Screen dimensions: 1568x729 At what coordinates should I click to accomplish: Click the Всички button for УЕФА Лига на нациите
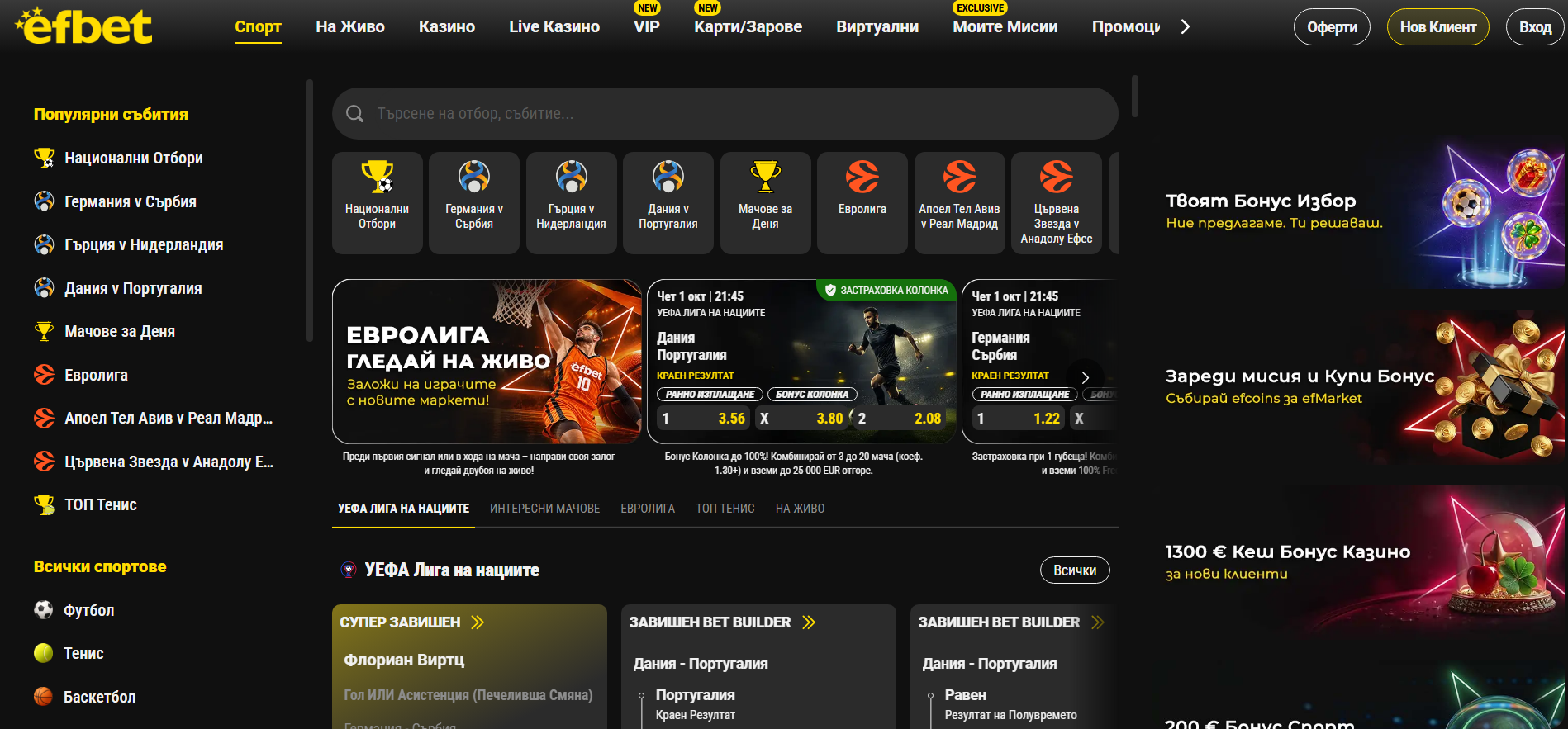click(x=1075, y=570)
